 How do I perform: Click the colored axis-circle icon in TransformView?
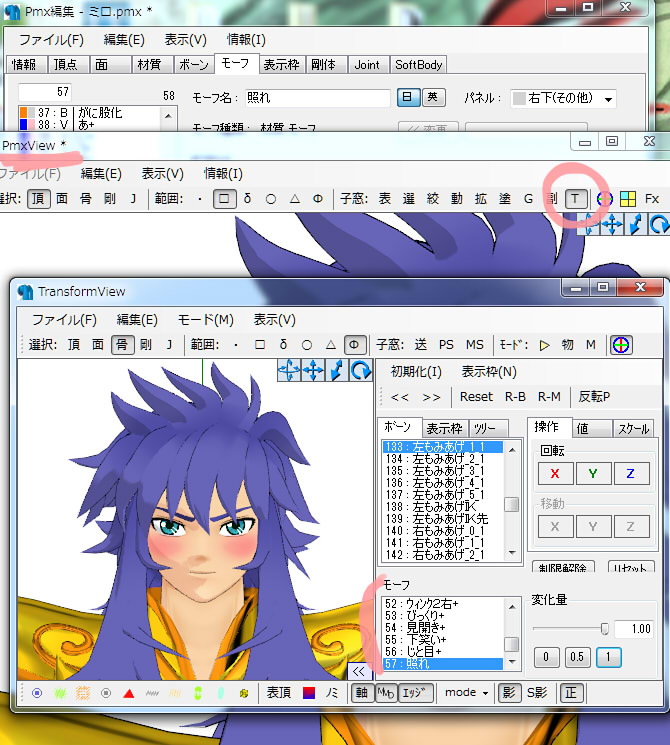(621, 345)
